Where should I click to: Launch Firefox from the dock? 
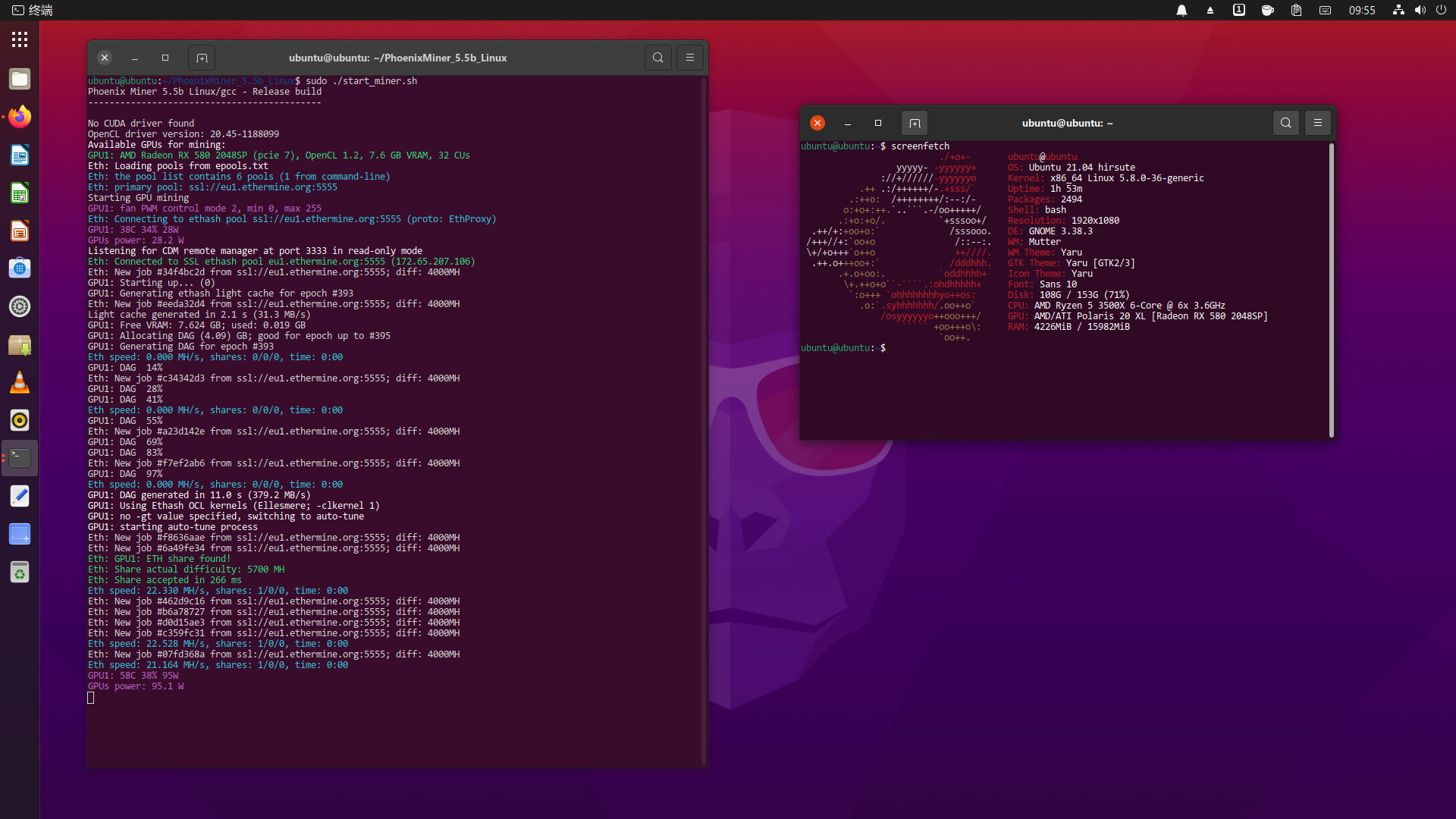[x=20, y=117]
